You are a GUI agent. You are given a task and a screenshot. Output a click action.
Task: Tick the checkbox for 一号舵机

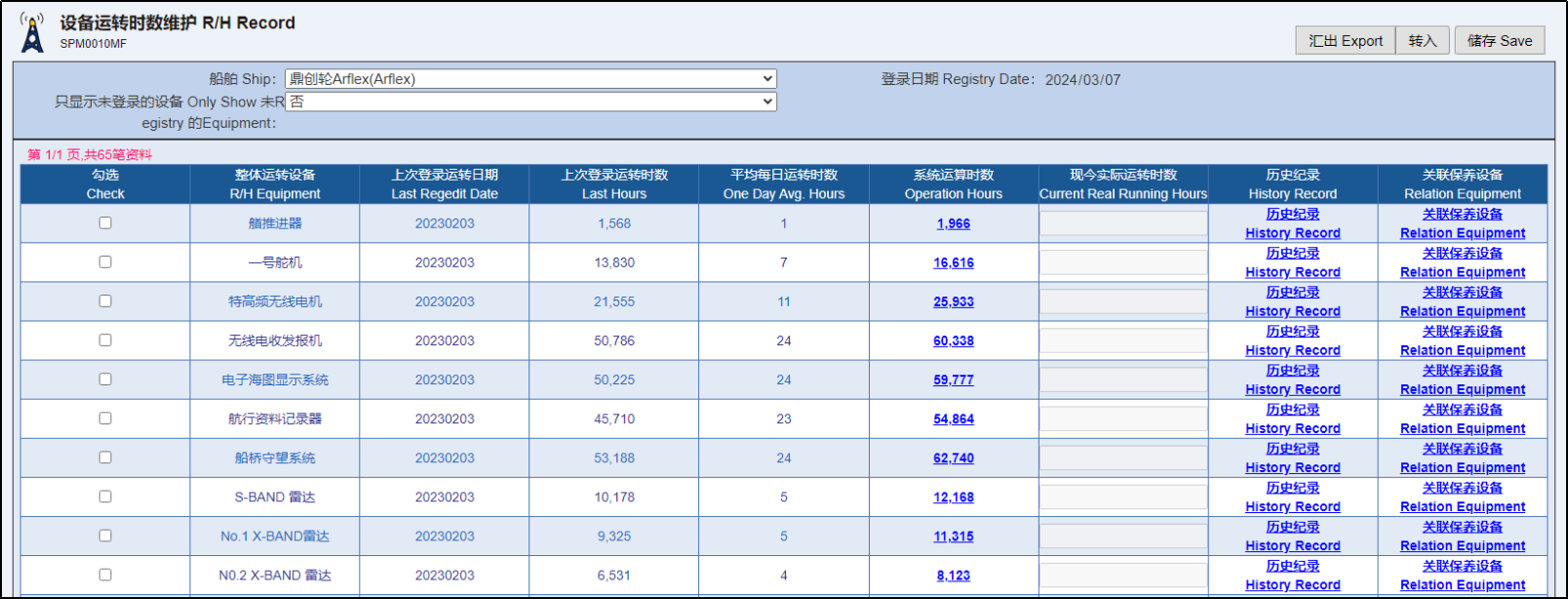pos(105,262)
